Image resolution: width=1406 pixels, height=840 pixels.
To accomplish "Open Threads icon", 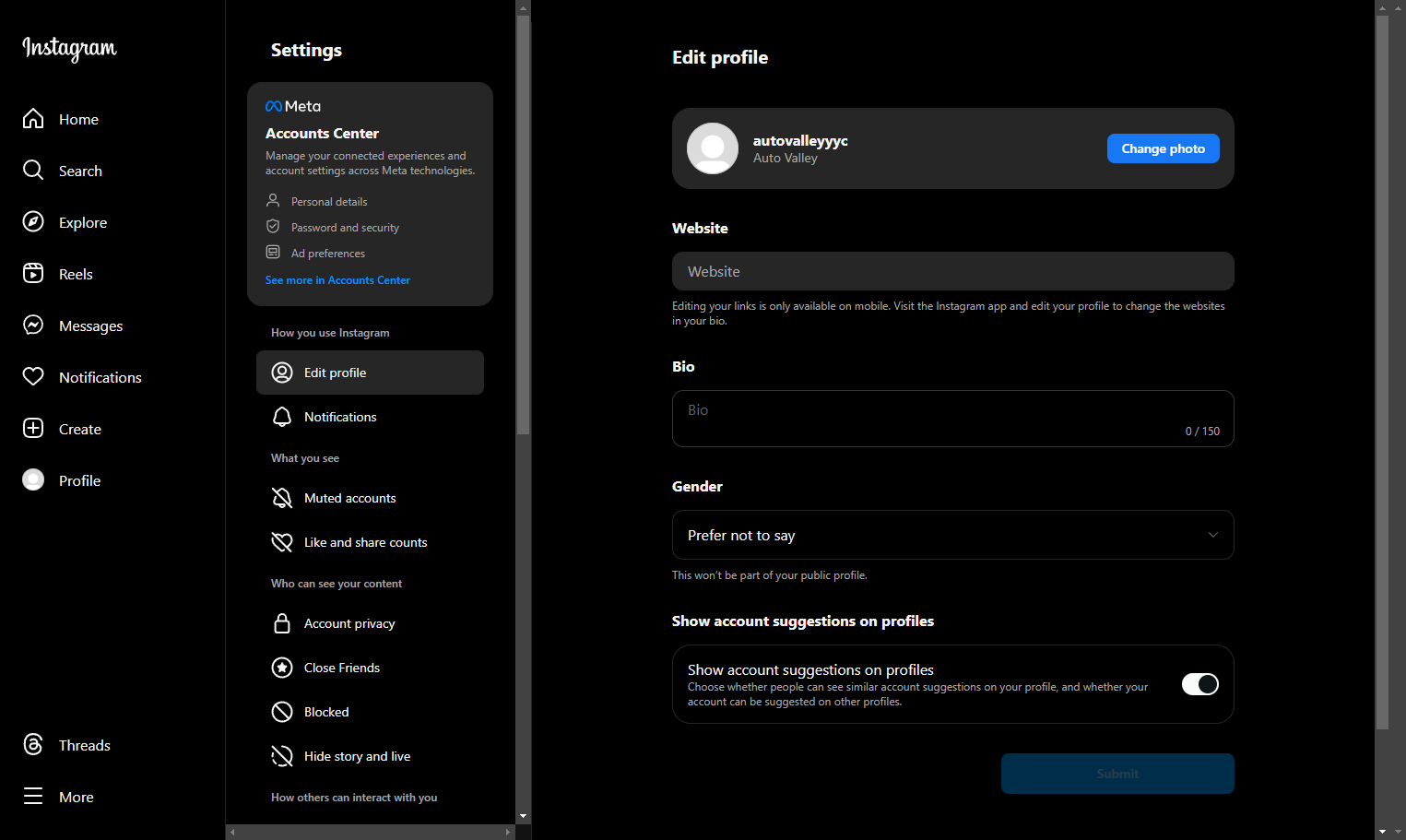I will click(33, 745).
